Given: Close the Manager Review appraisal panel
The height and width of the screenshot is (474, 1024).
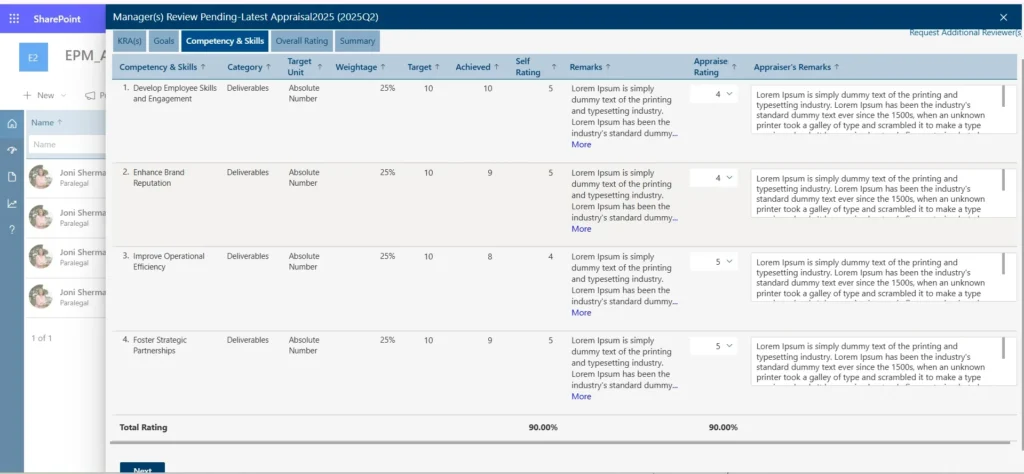Looking at the screenshot, I should pyautogui.click(x=1003, y=18).
